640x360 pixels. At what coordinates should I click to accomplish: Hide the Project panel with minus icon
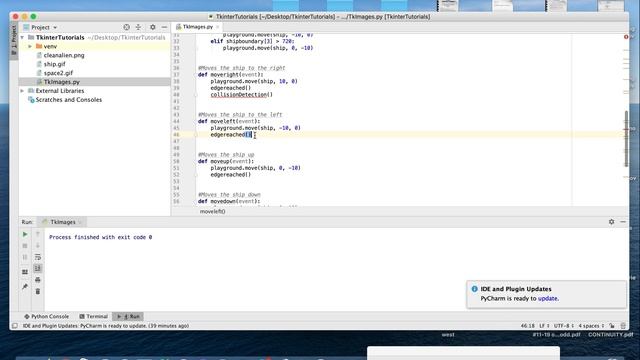coord(164,27)
